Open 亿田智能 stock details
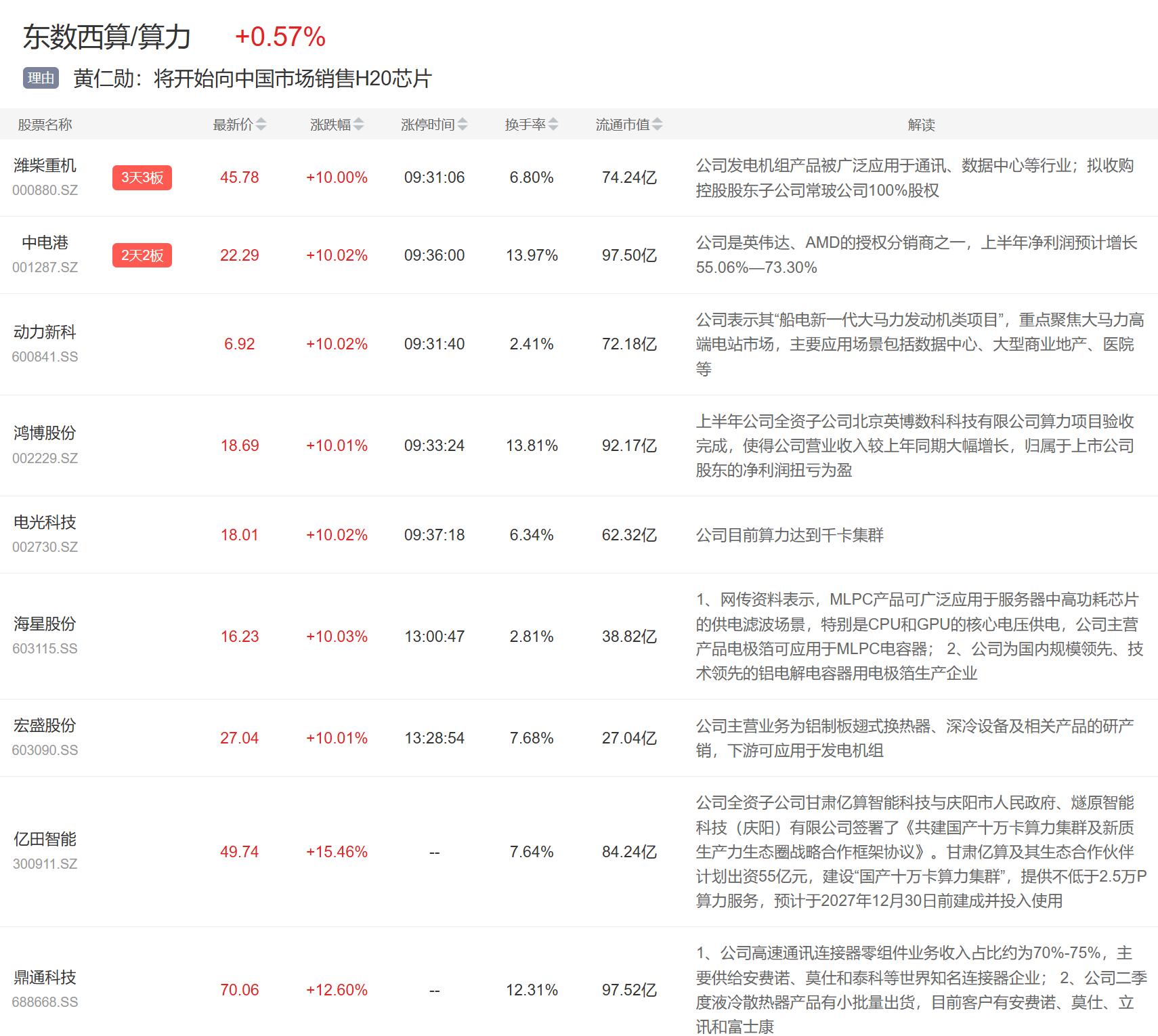1158x1036 pixels. coord(45,840)
